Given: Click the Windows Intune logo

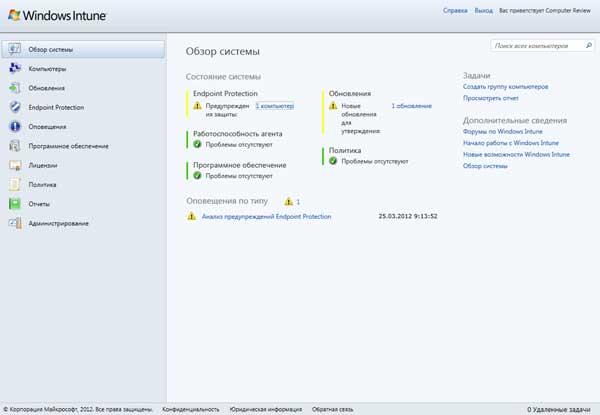Looking at the screenshot, I should pos(57,16).
